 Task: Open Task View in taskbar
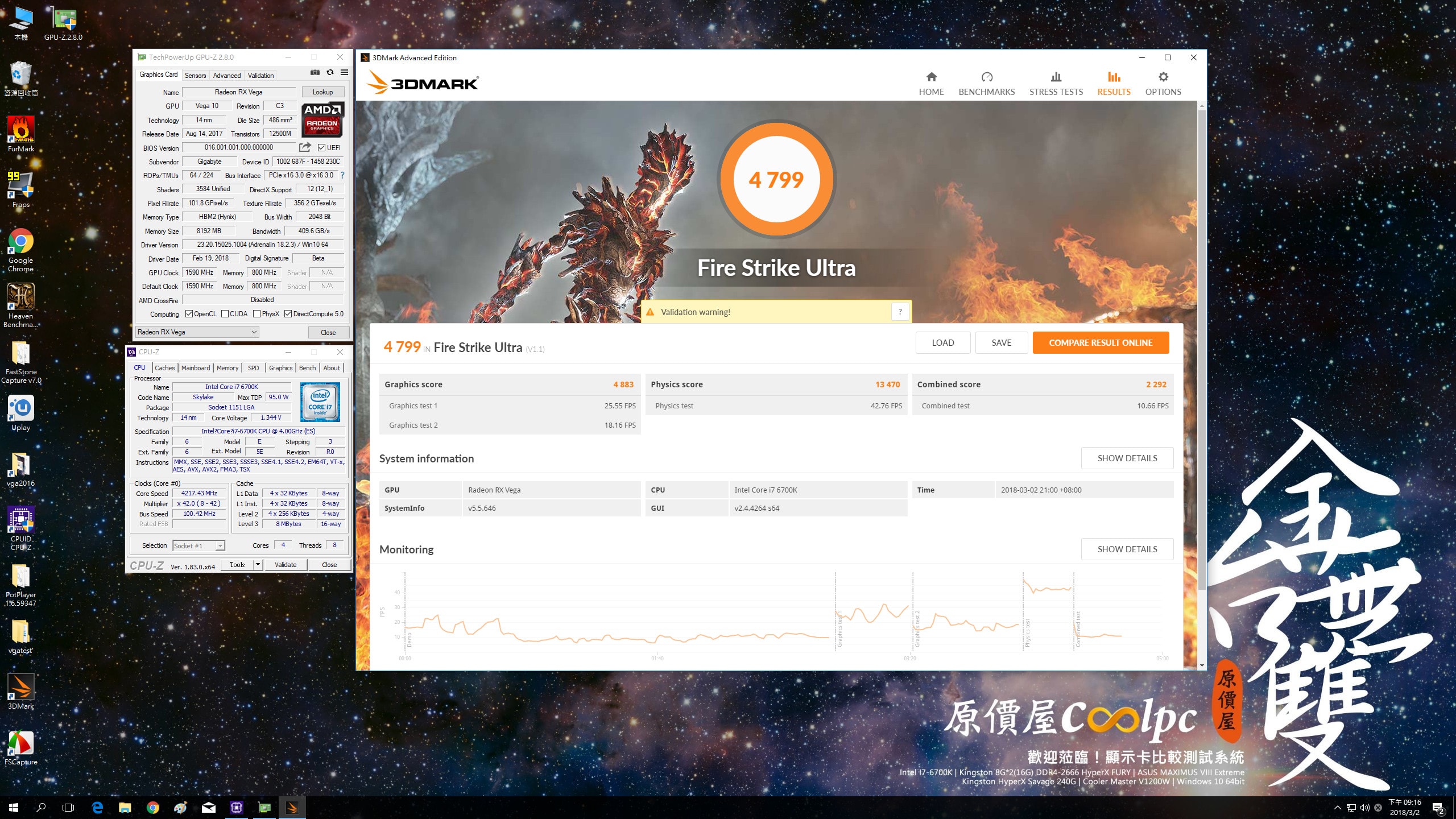coord(68,807)
